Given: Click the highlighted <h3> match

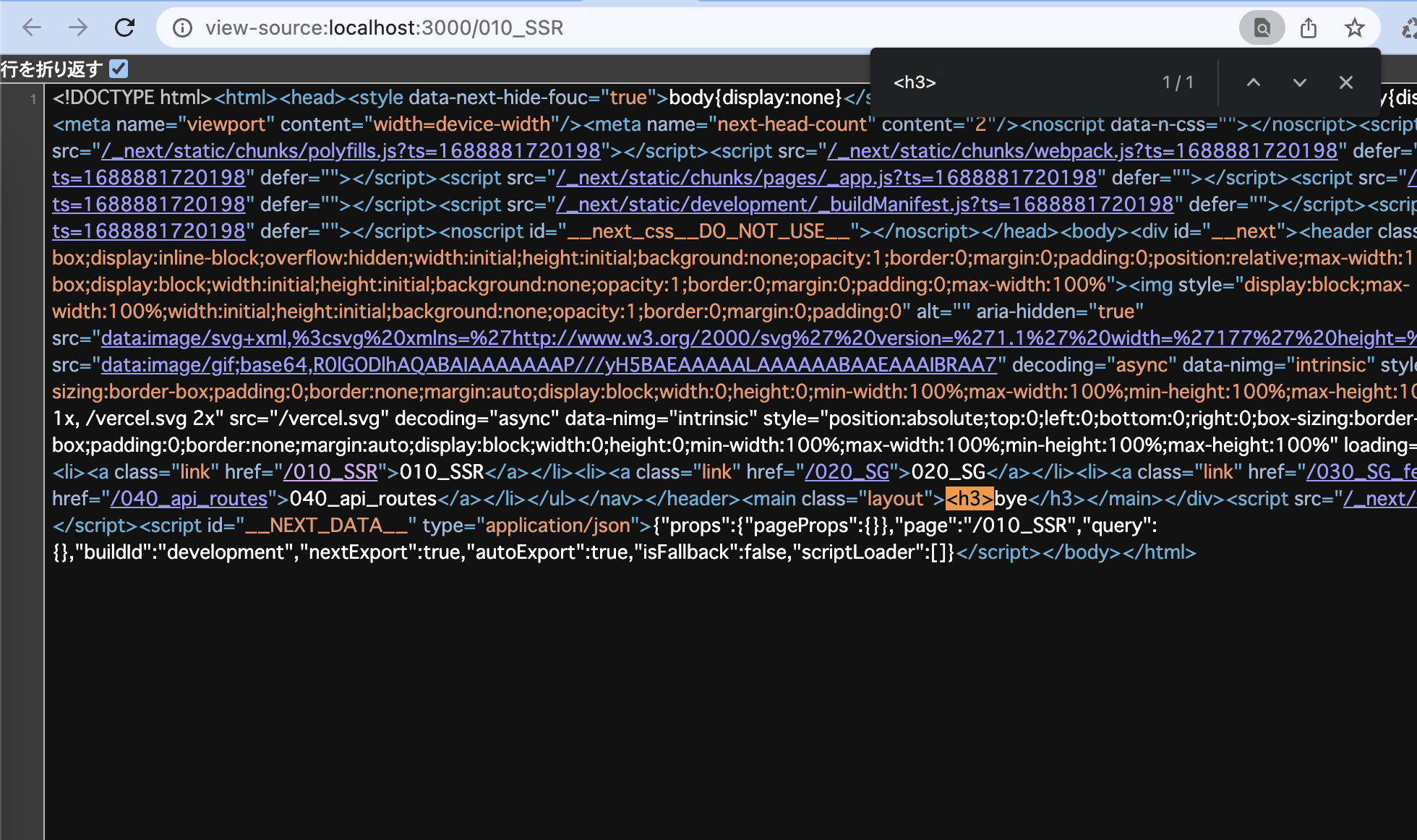Looking at the screenshot, I should coord(969,498).
